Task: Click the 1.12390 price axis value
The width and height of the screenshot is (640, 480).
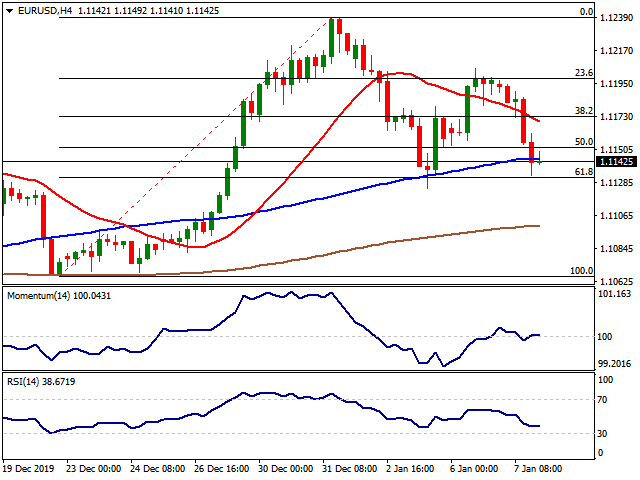Action: (x=616, y=18)
